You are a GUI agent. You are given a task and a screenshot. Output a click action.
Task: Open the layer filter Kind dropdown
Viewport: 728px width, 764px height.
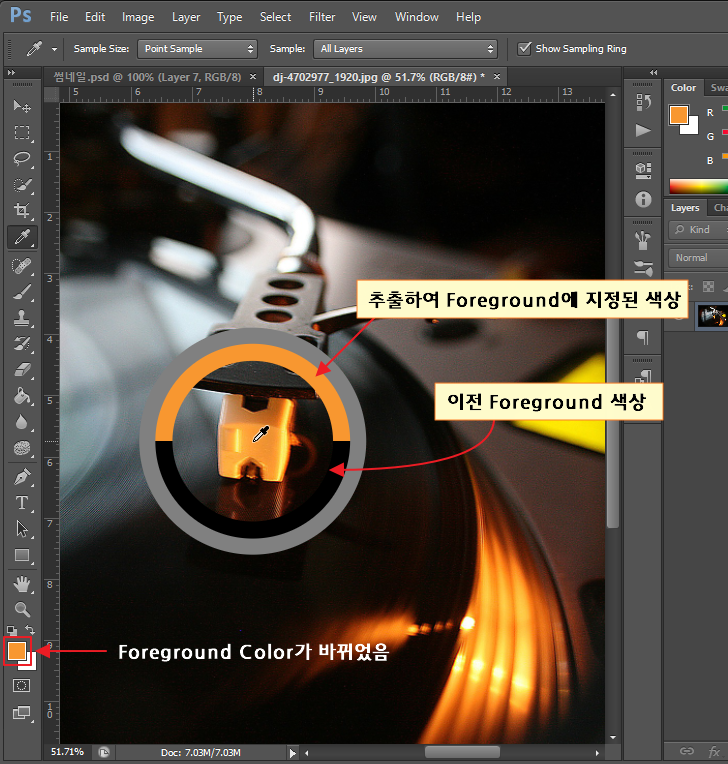coord(698,229)
